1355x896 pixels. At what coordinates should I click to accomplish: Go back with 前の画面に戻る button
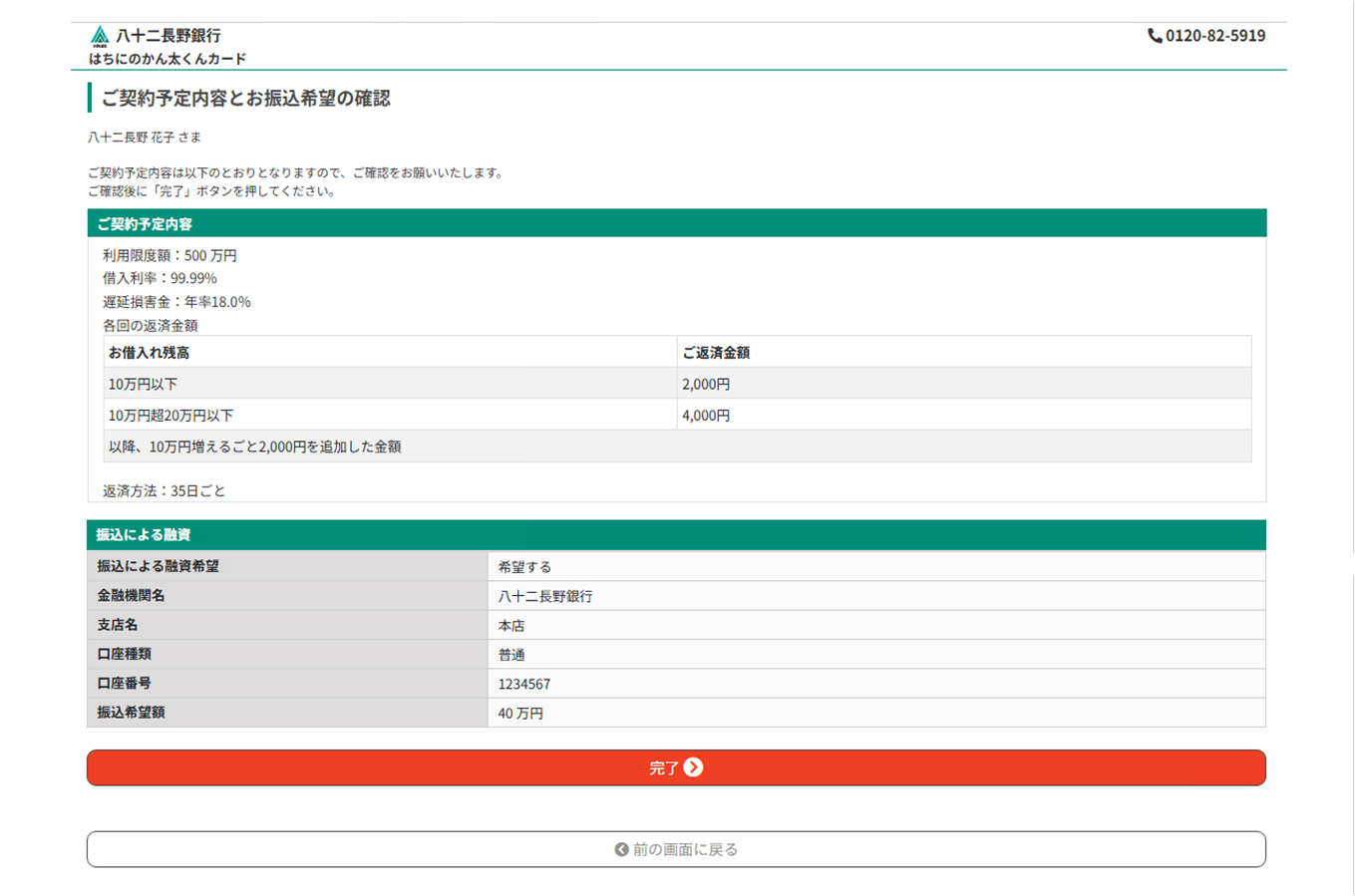[x=676, y=849]
